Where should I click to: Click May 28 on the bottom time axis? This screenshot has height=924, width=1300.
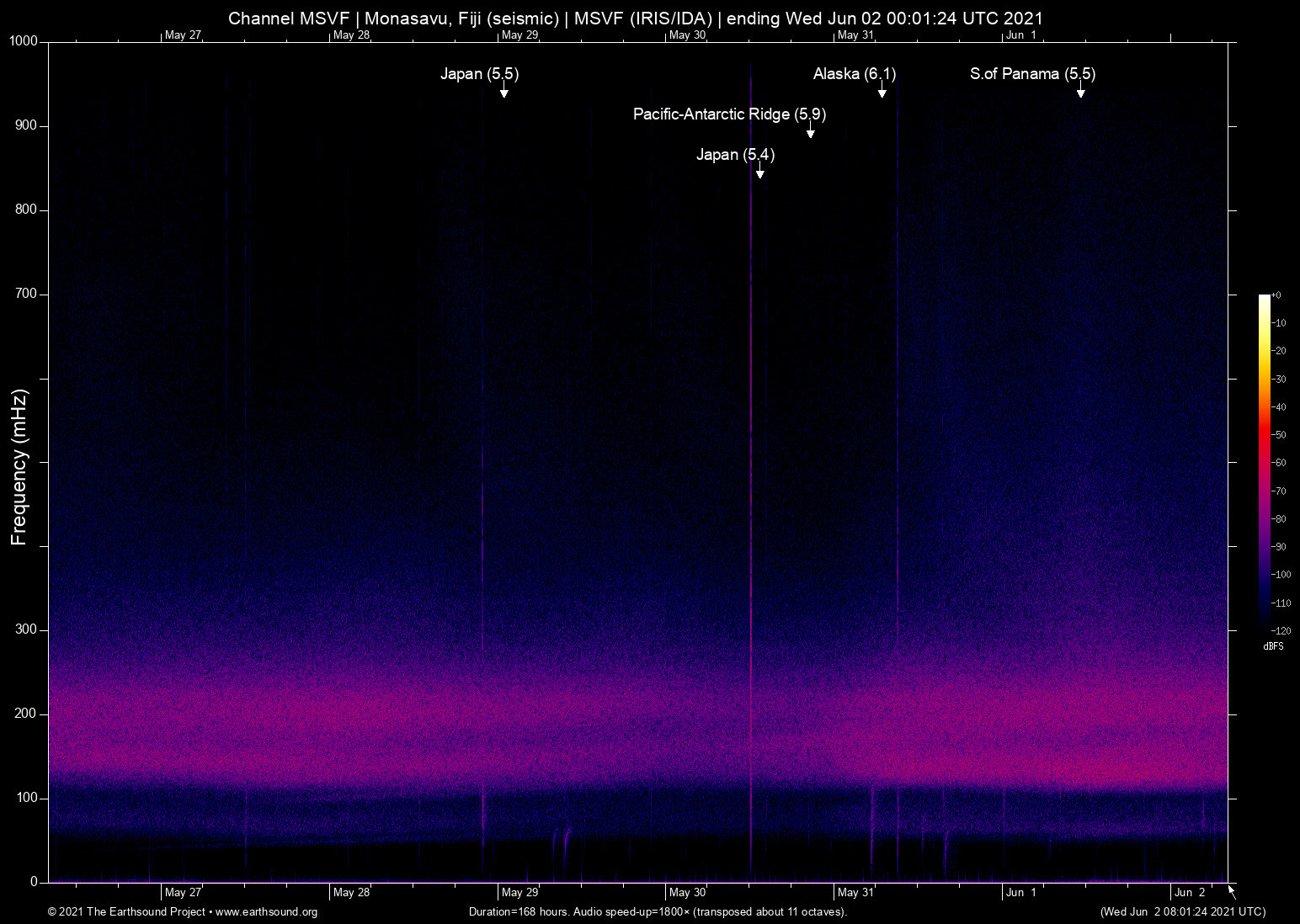tap(351, 893)
